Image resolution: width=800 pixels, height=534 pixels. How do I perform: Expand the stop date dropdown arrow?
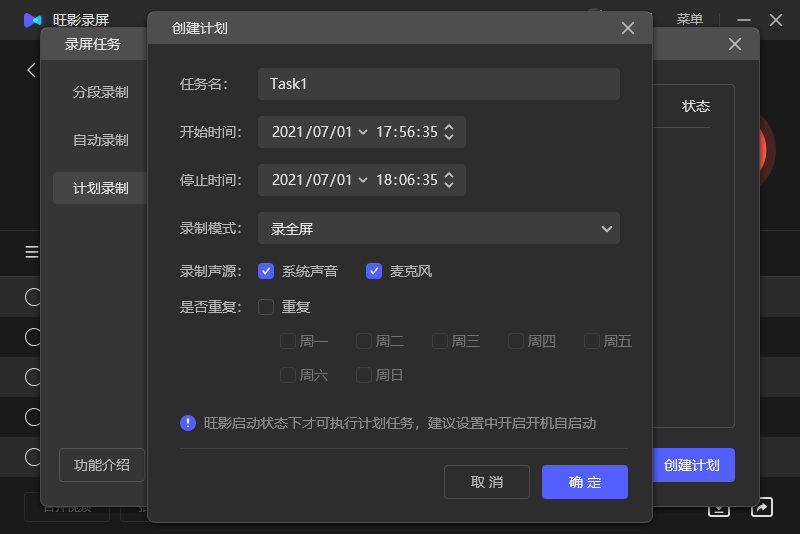pyautogui.click(x=362, y=180)
